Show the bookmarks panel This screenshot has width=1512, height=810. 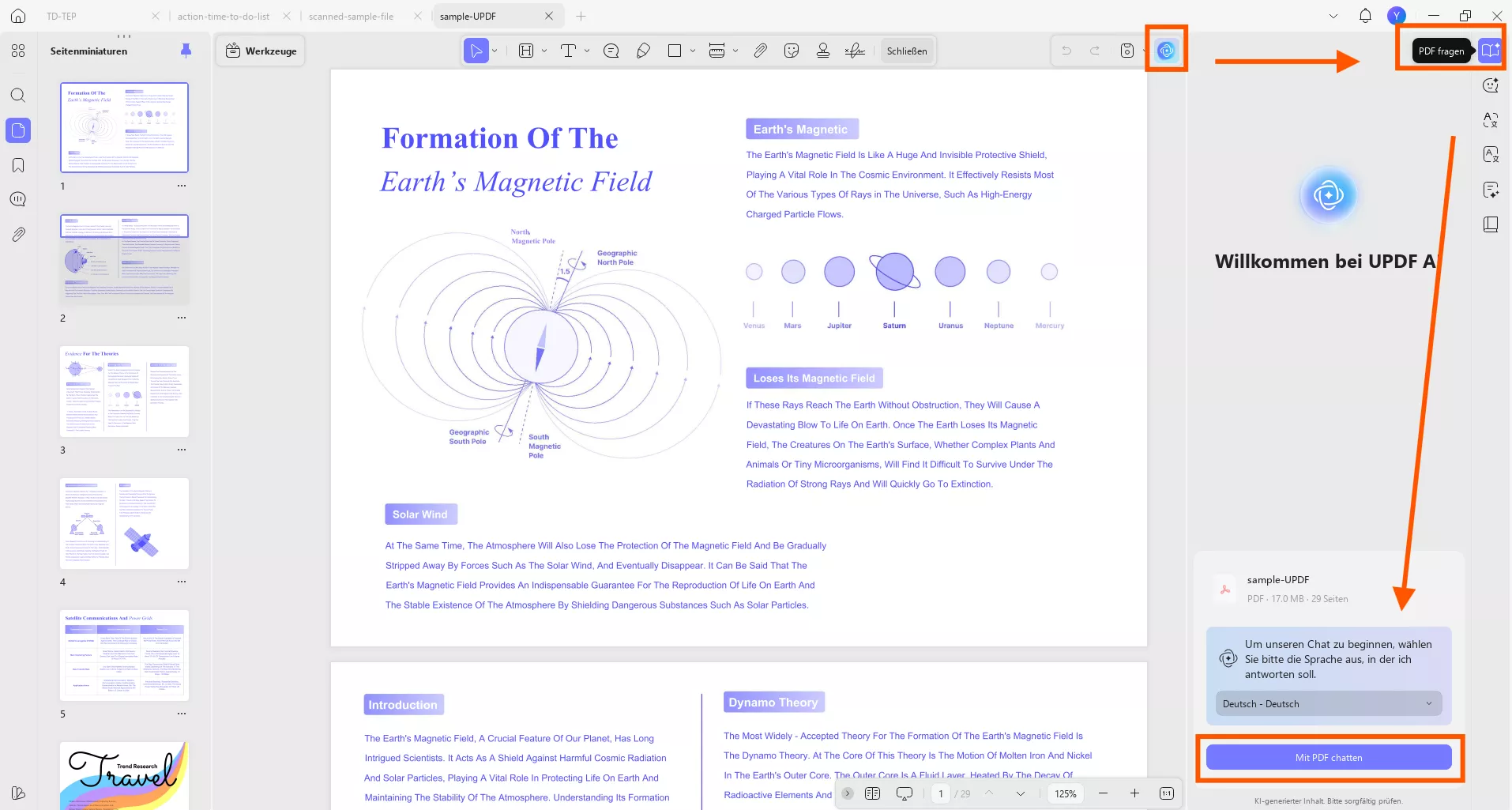coord(18,165)
